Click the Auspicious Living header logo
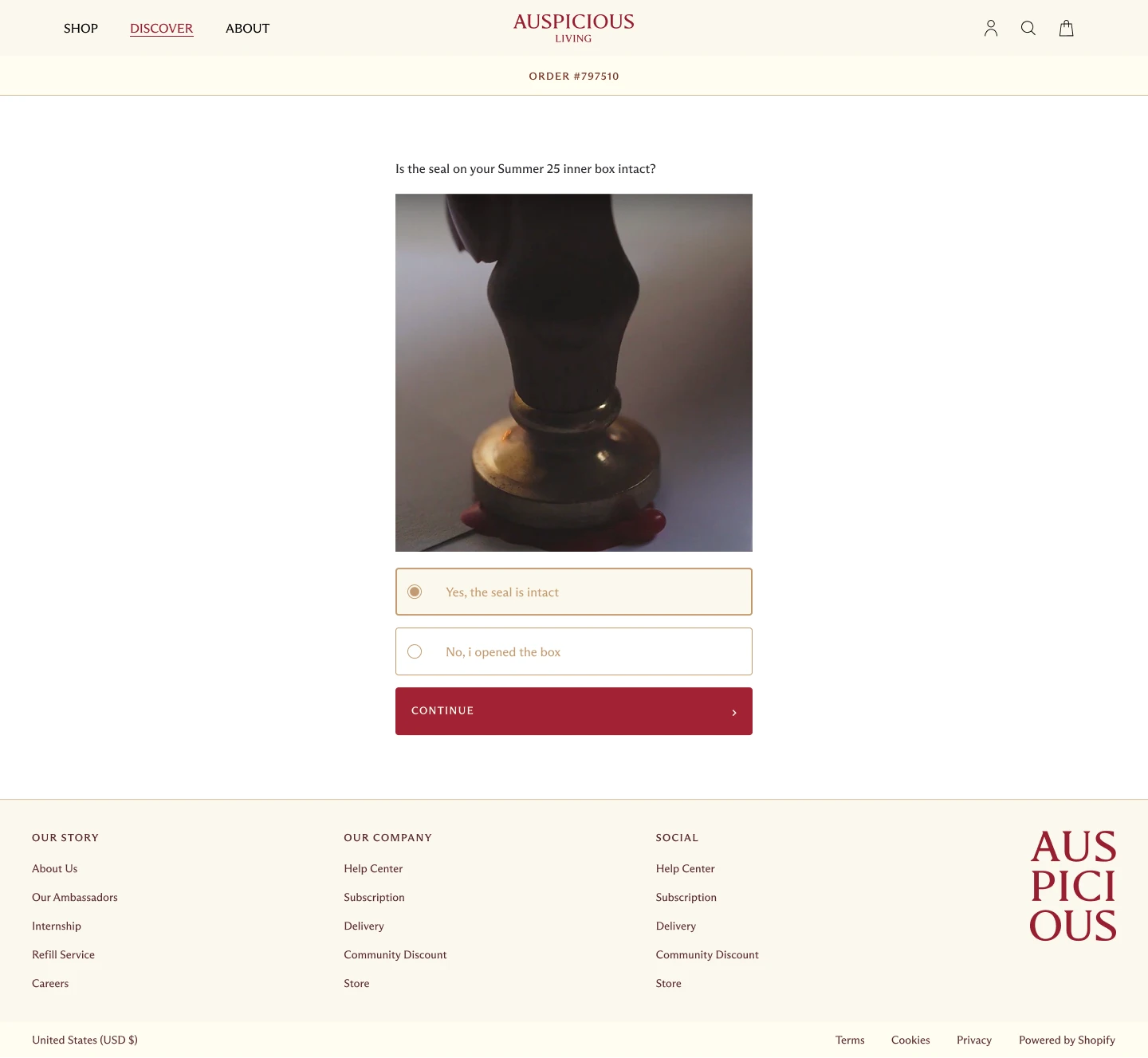The width and height of the screenshot is (1148, 1058). pyautogui.click(x=574, y=28)
